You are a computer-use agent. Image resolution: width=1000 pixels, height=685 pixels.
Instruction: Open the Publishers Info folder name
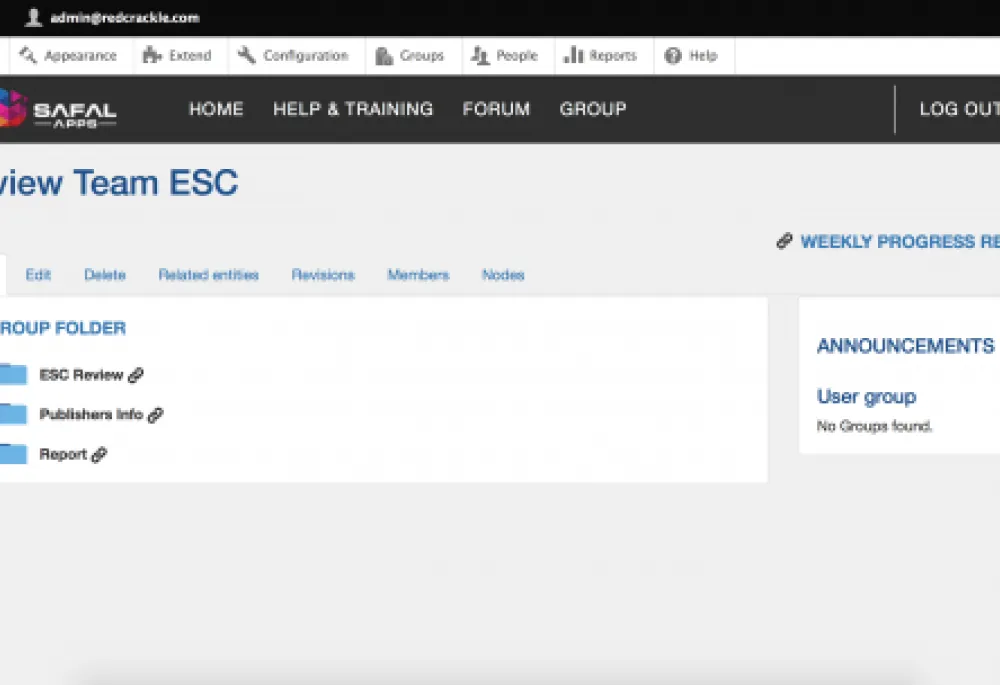[x=91, y=415]
